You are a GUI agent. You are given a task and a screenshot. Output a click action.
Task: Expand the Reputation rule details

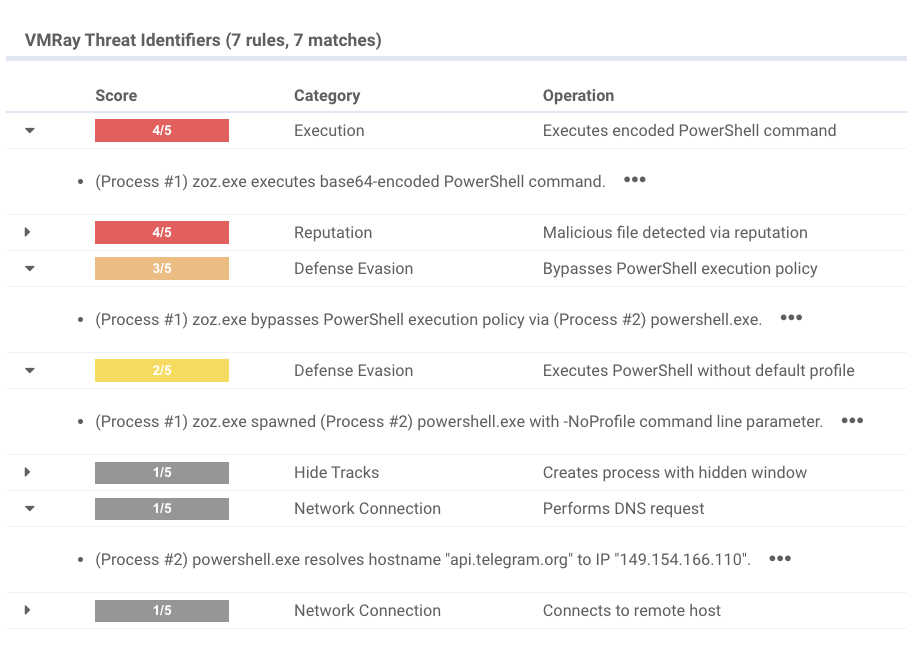29,232
